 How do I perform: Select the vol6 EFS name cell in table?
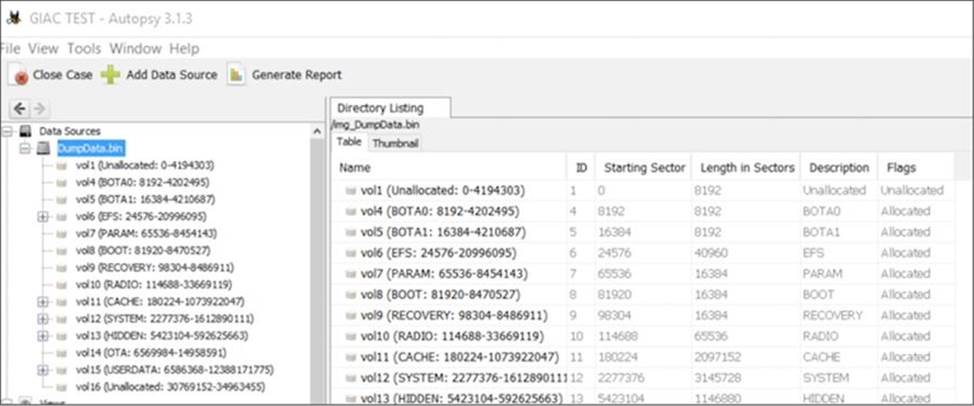(438, 253)
